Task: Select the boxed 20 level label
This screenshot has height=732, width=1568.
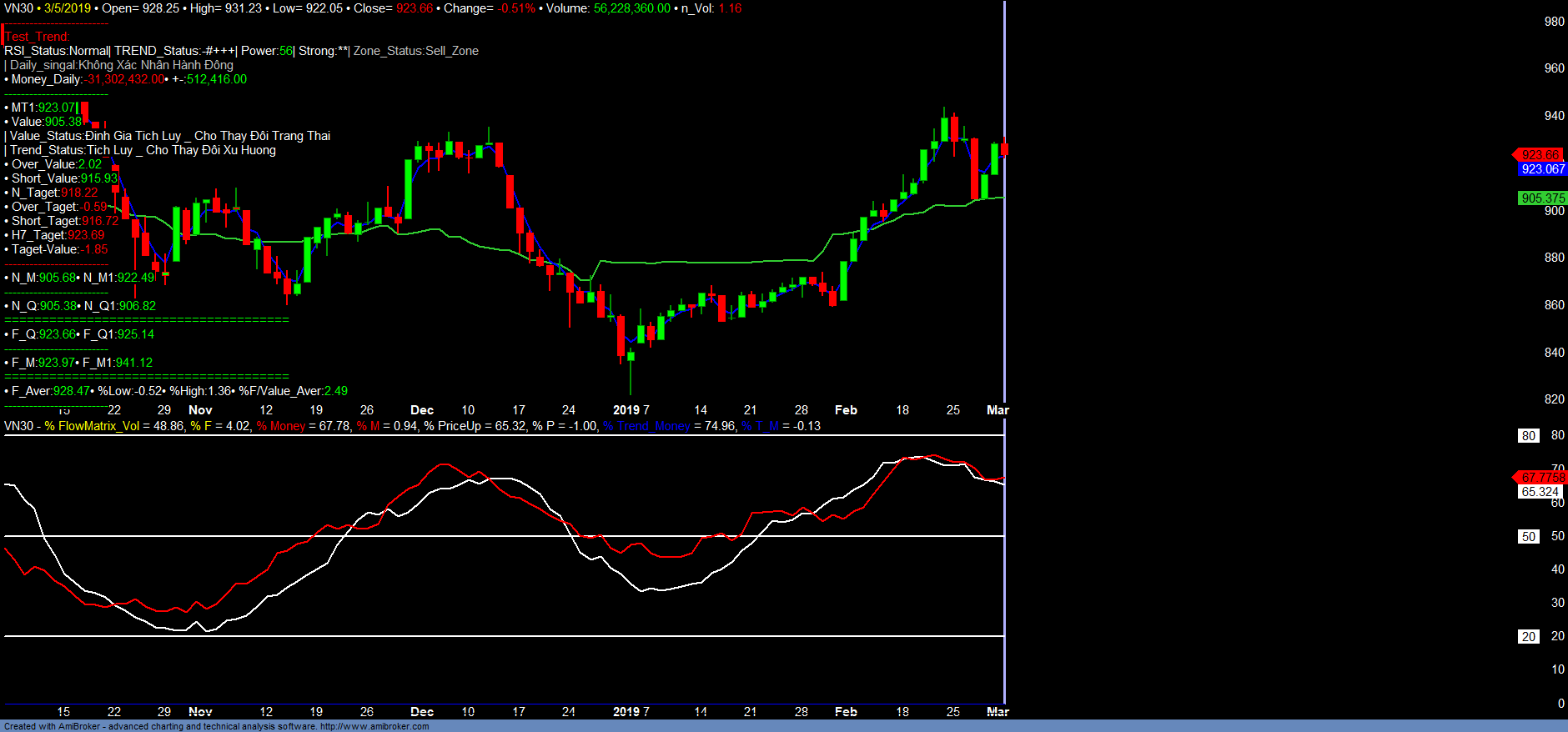Action: pyautogui.click(x=1528, y=636)
